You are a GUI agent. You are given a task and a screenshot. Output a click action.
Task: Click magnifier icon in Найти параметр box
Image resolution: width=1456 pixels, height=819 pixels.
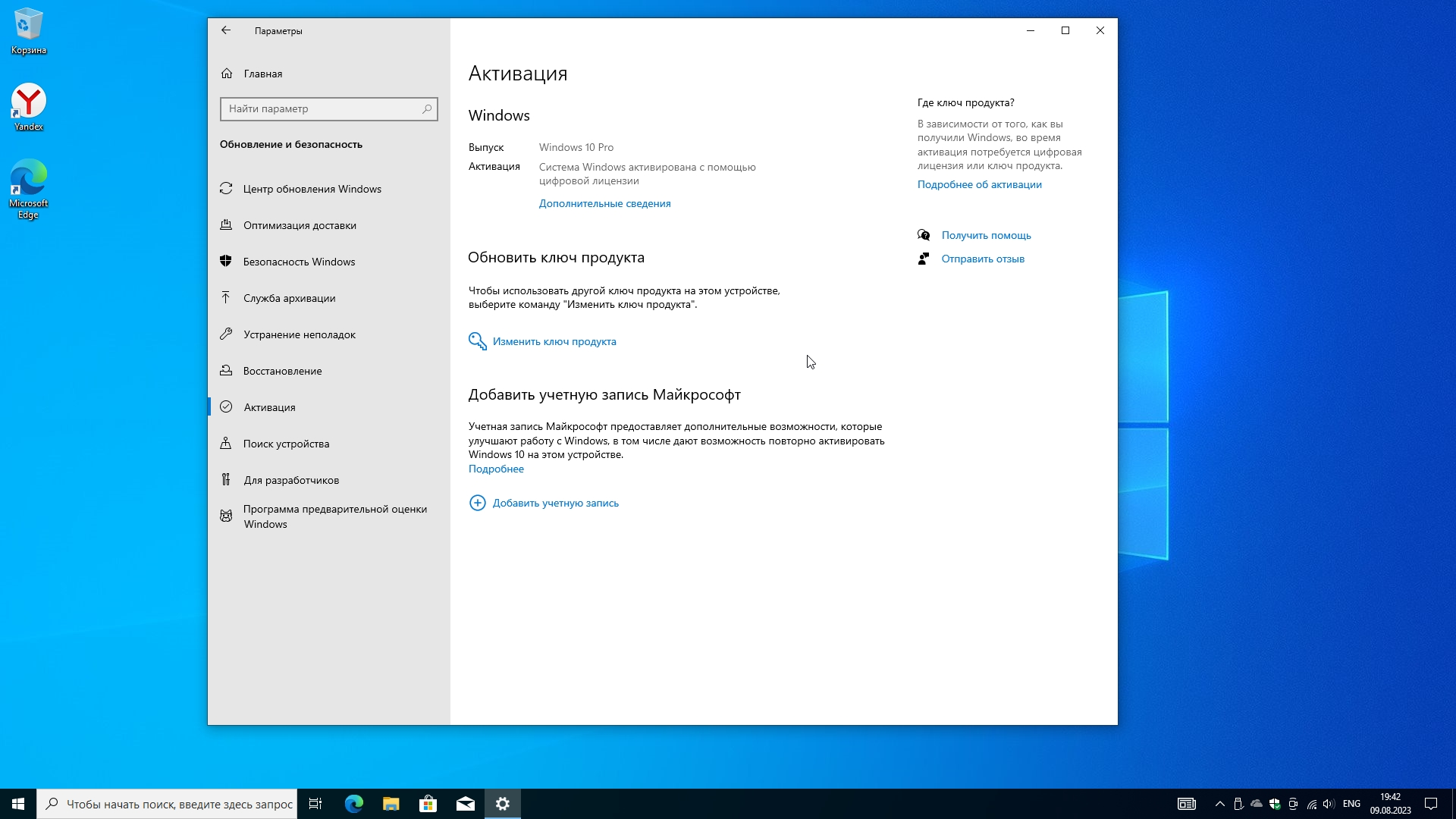pyautogui.click(x=427, y=108)
